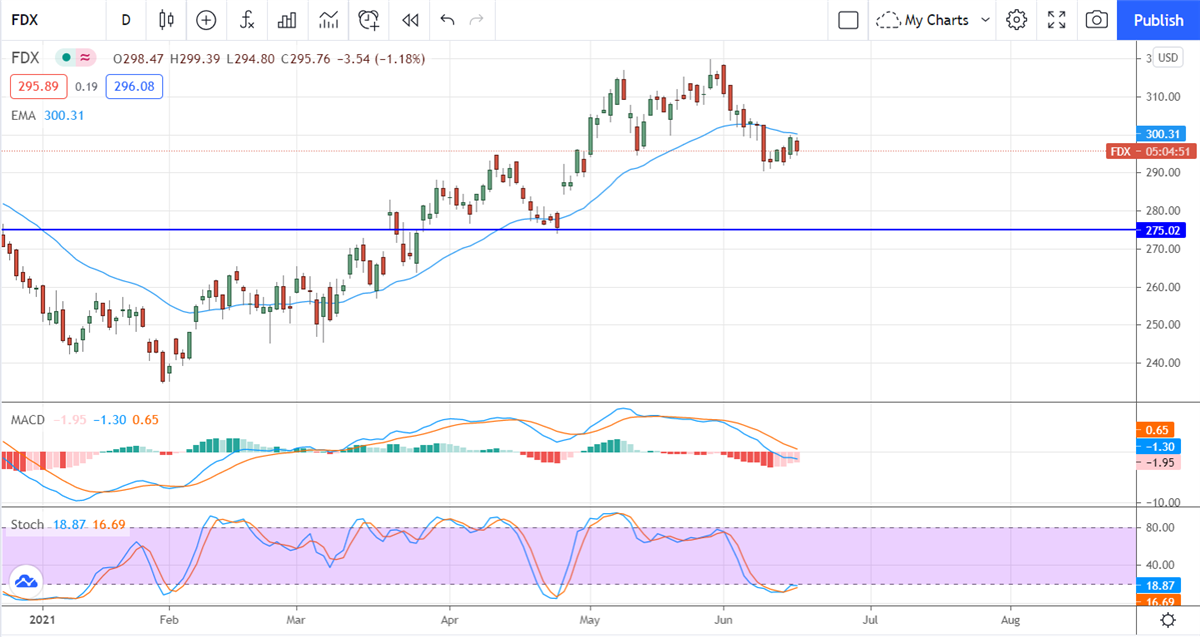Open the layout selector square icon
Viewport: 1200px width, 637px height.
[x=848, y=20]
